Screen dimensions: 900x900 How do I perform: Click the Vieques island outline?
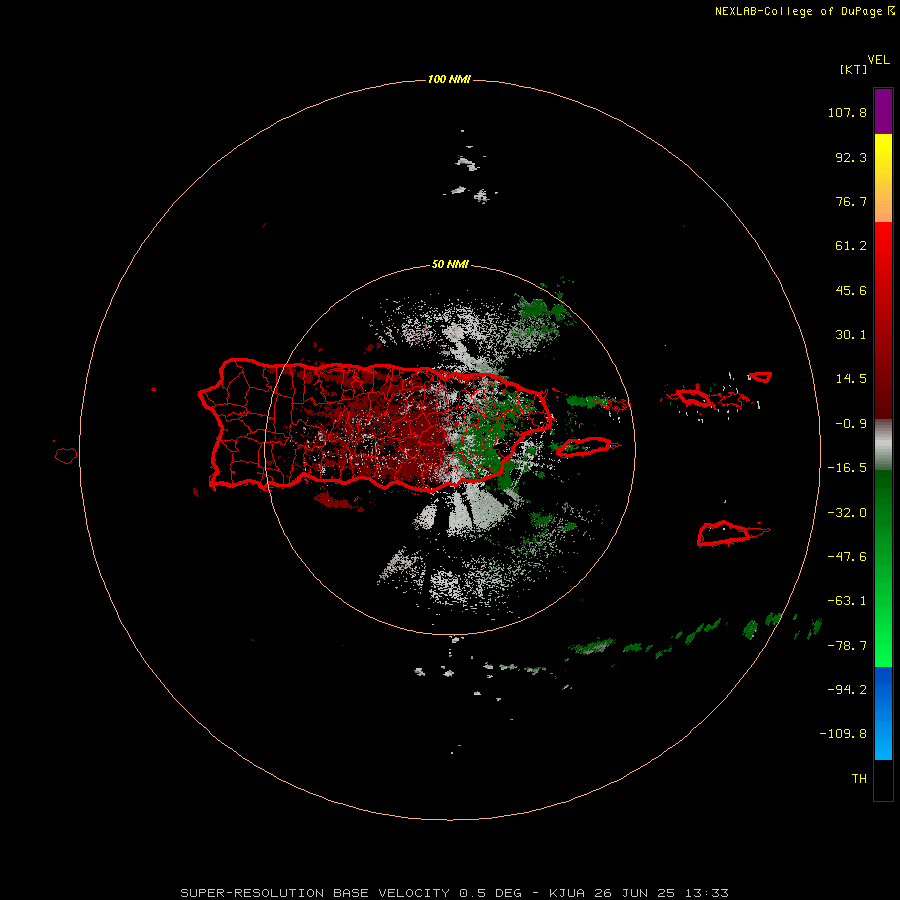(583, 447)
